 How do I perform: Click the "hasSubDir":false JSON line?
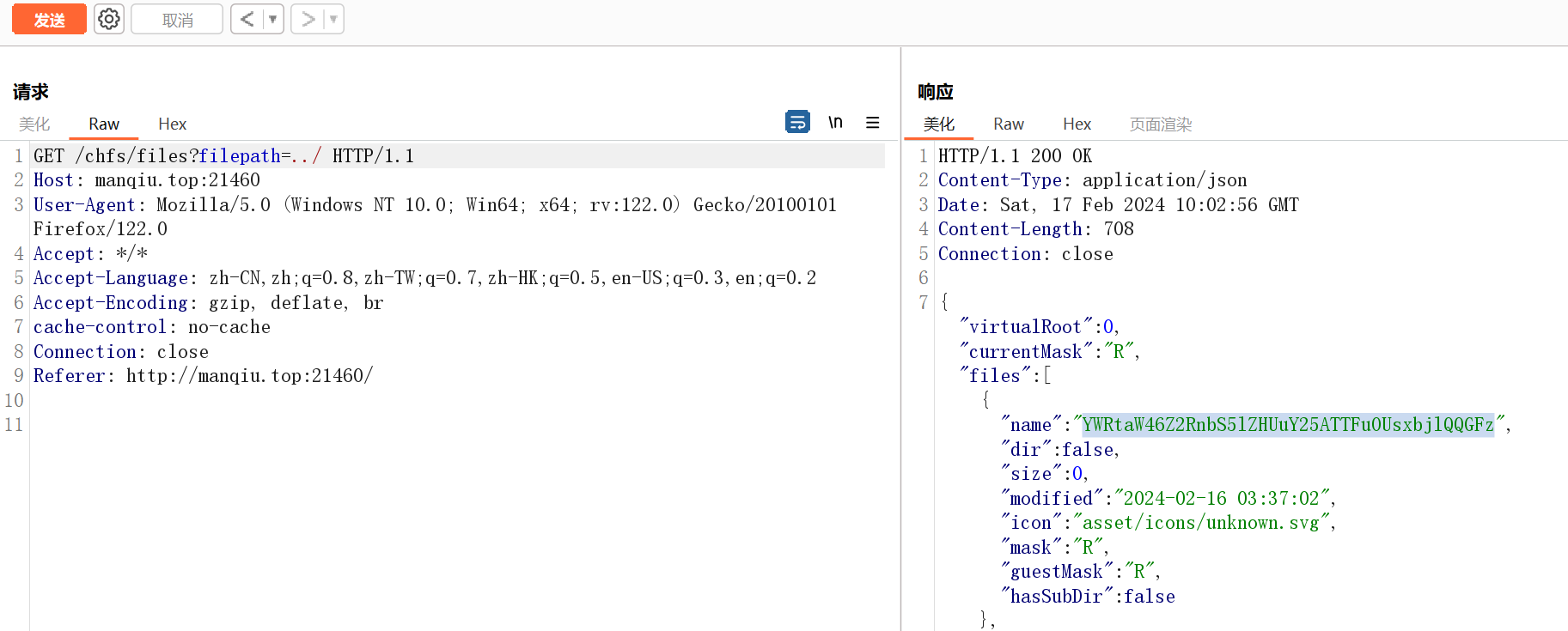(x=1088, y=597)
